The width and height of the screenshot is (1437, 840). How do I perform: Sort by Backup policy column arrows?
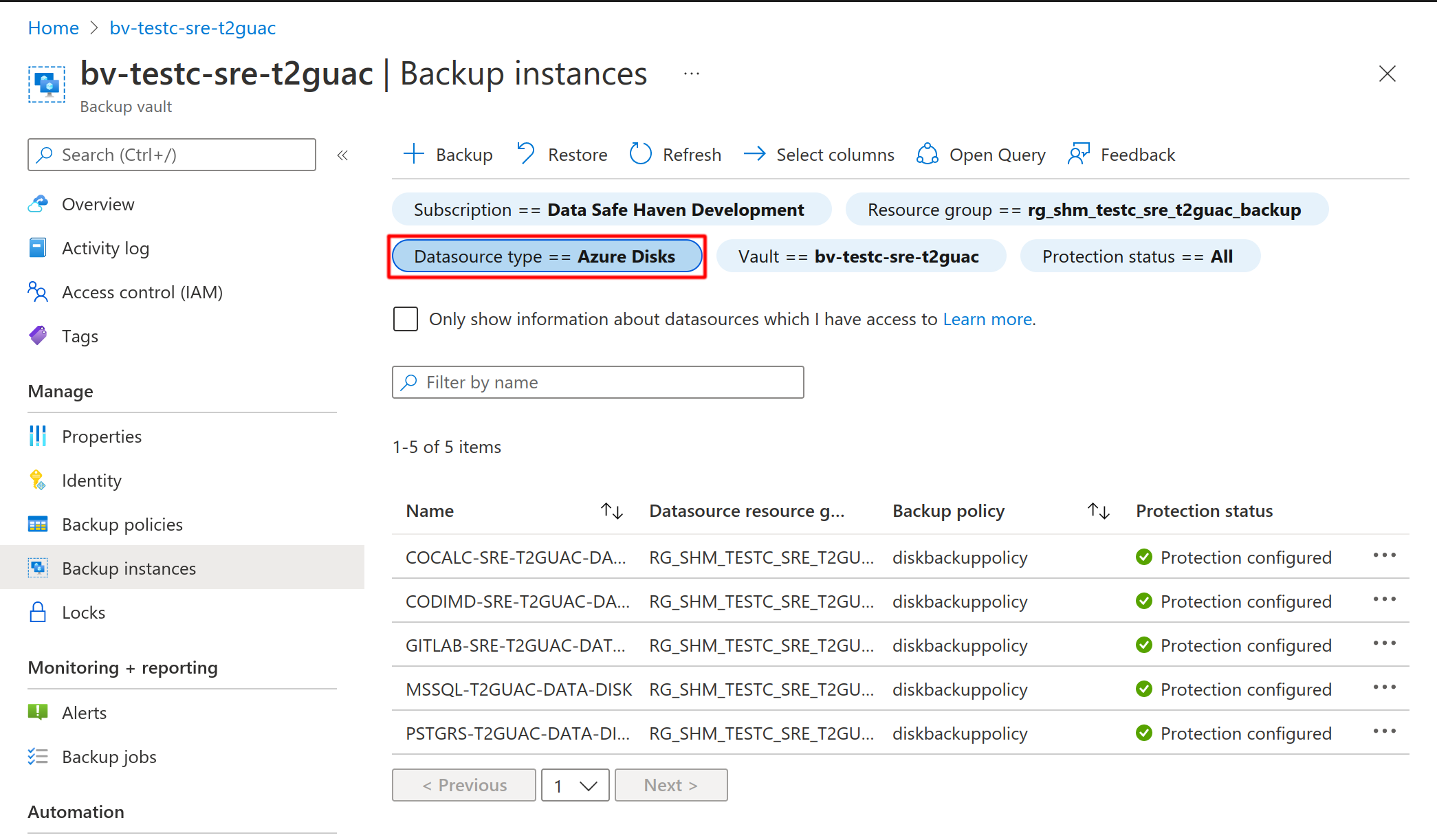click(1098, 511)
